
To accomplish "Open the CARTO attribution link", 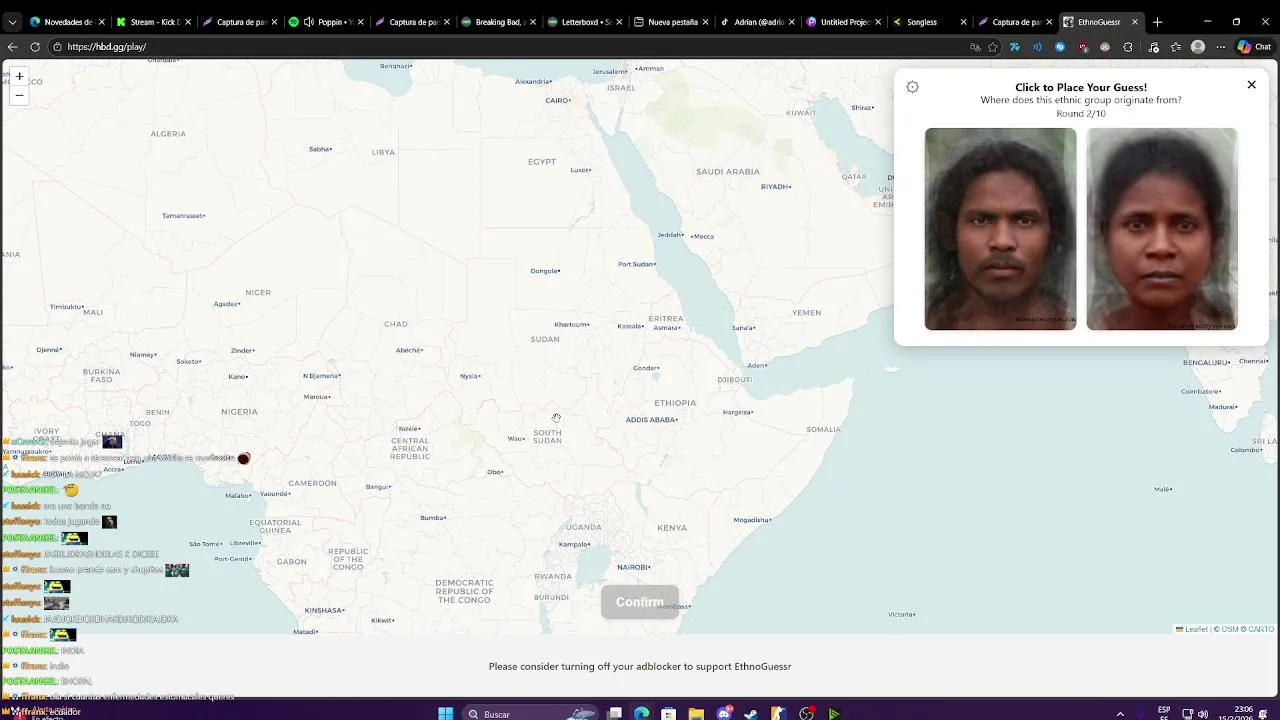I will (x=1260, y=629).
